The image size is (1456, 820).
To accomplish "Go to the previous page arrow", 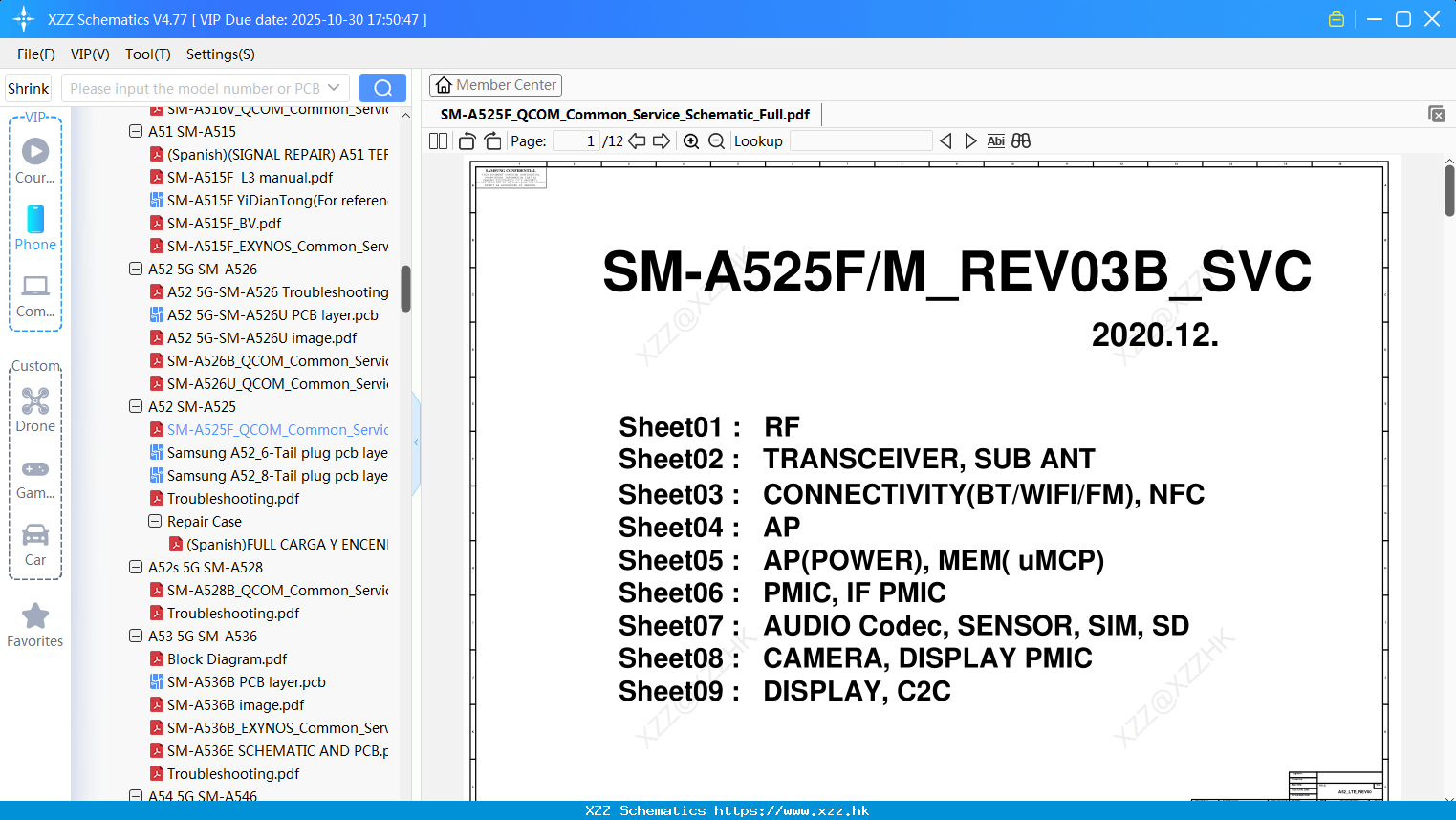I will point(637,140).
